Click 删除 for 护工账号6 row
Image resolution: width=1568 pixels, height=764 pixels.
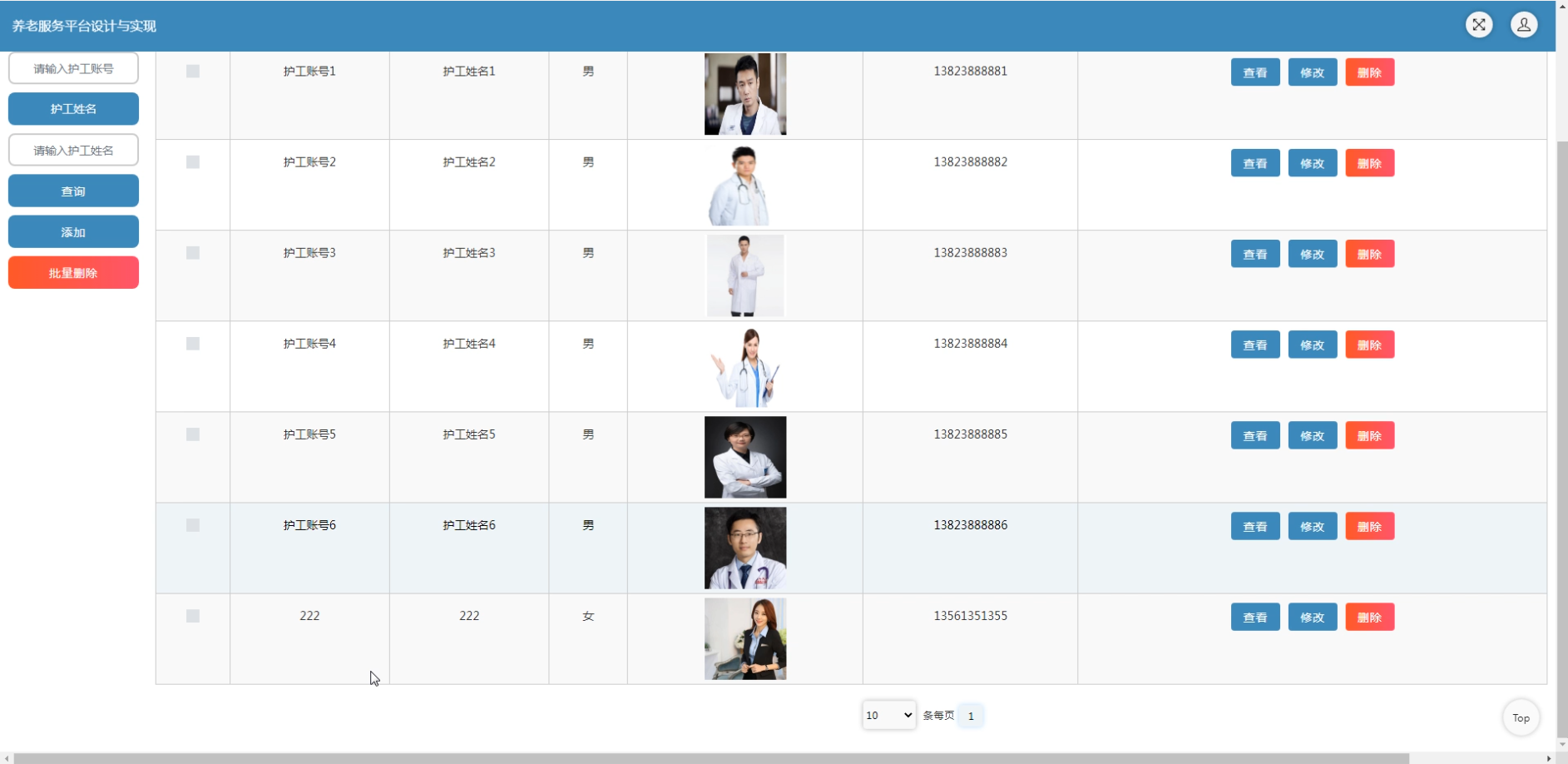point(1370,526)
